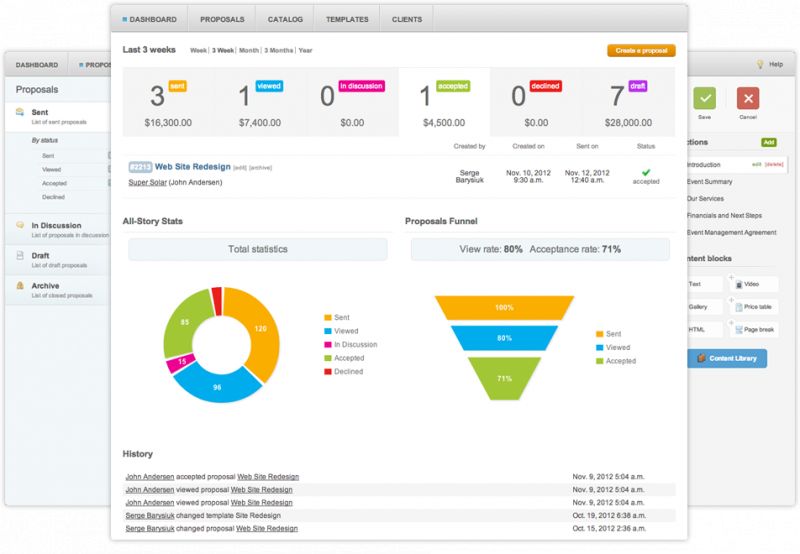Image resolution: width=800 pixels, height=554 pixels.
Task: Open the Templates tab
Action: click(x=347, y=19)
